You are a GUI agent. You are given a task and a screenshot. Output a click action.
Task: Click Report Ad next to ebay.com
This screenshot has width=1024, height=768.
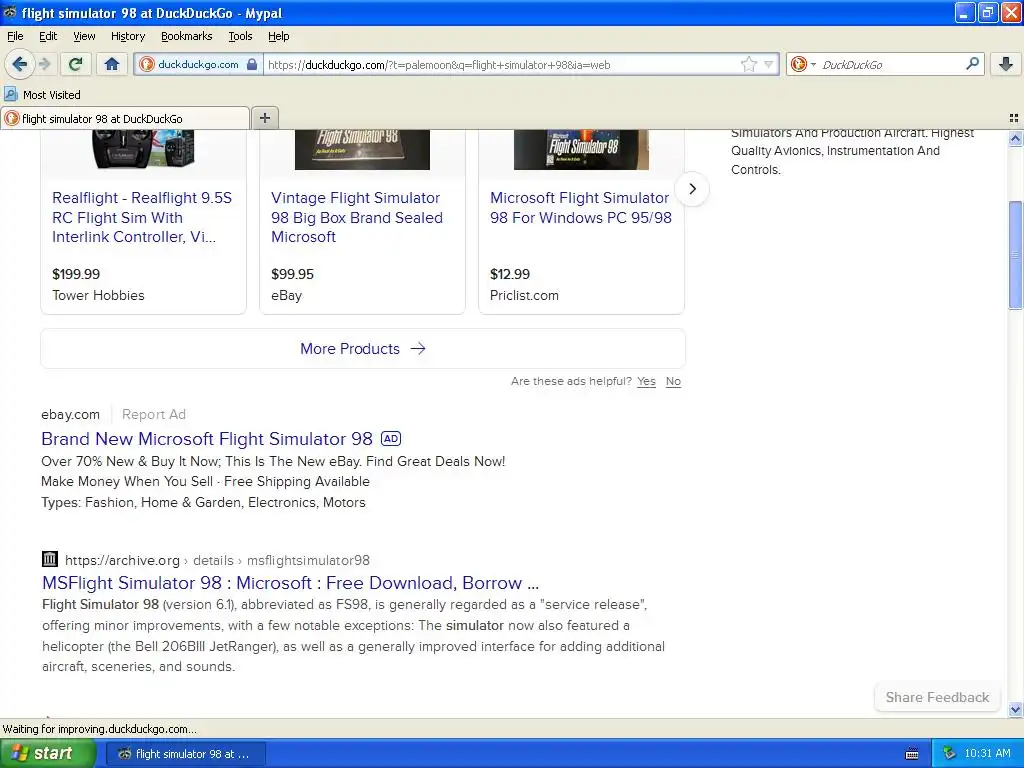tap(153, 414)
